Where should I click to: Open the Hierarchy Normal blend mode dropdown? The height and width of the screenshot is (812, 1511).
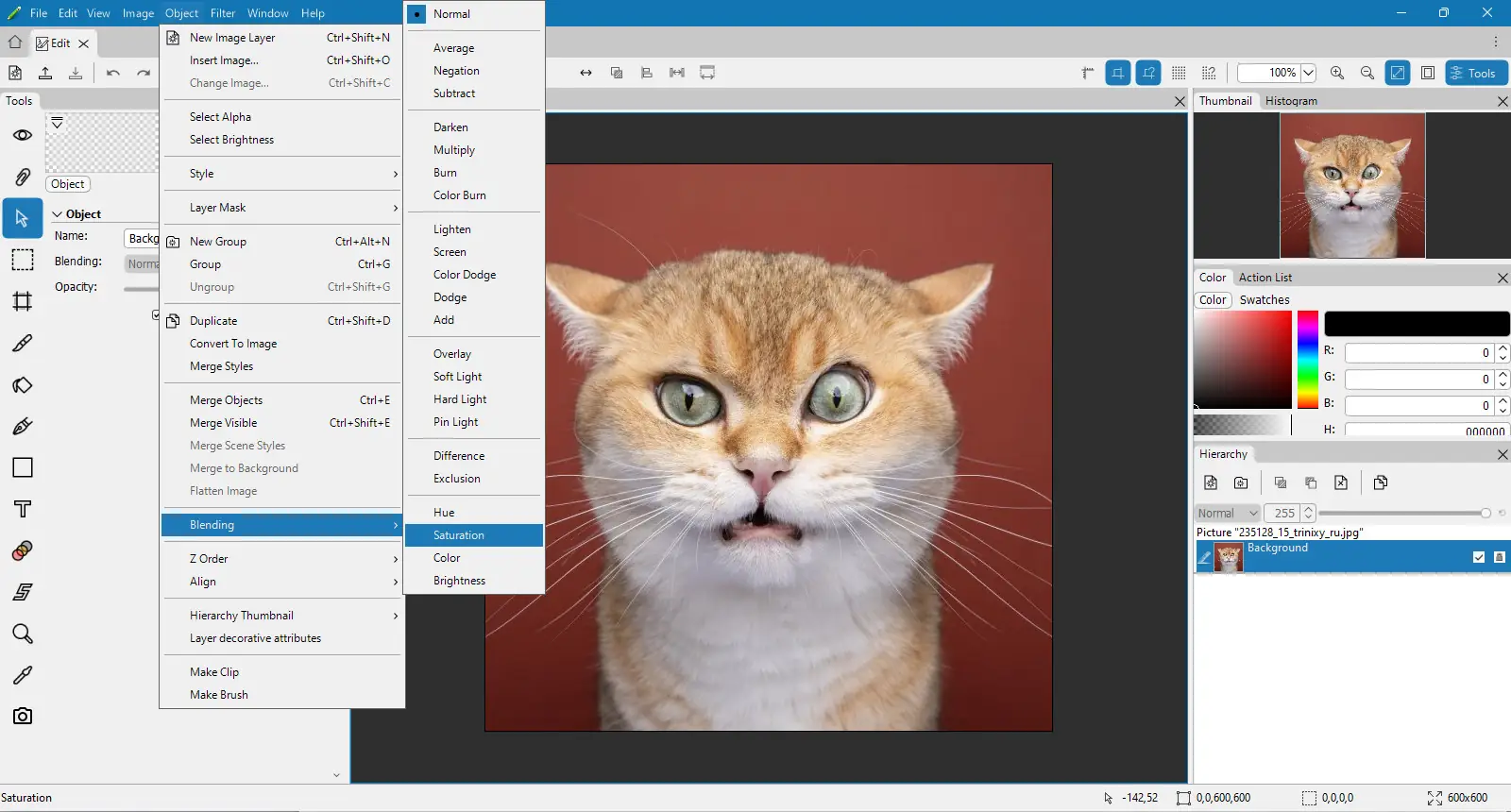[1228, 513]
